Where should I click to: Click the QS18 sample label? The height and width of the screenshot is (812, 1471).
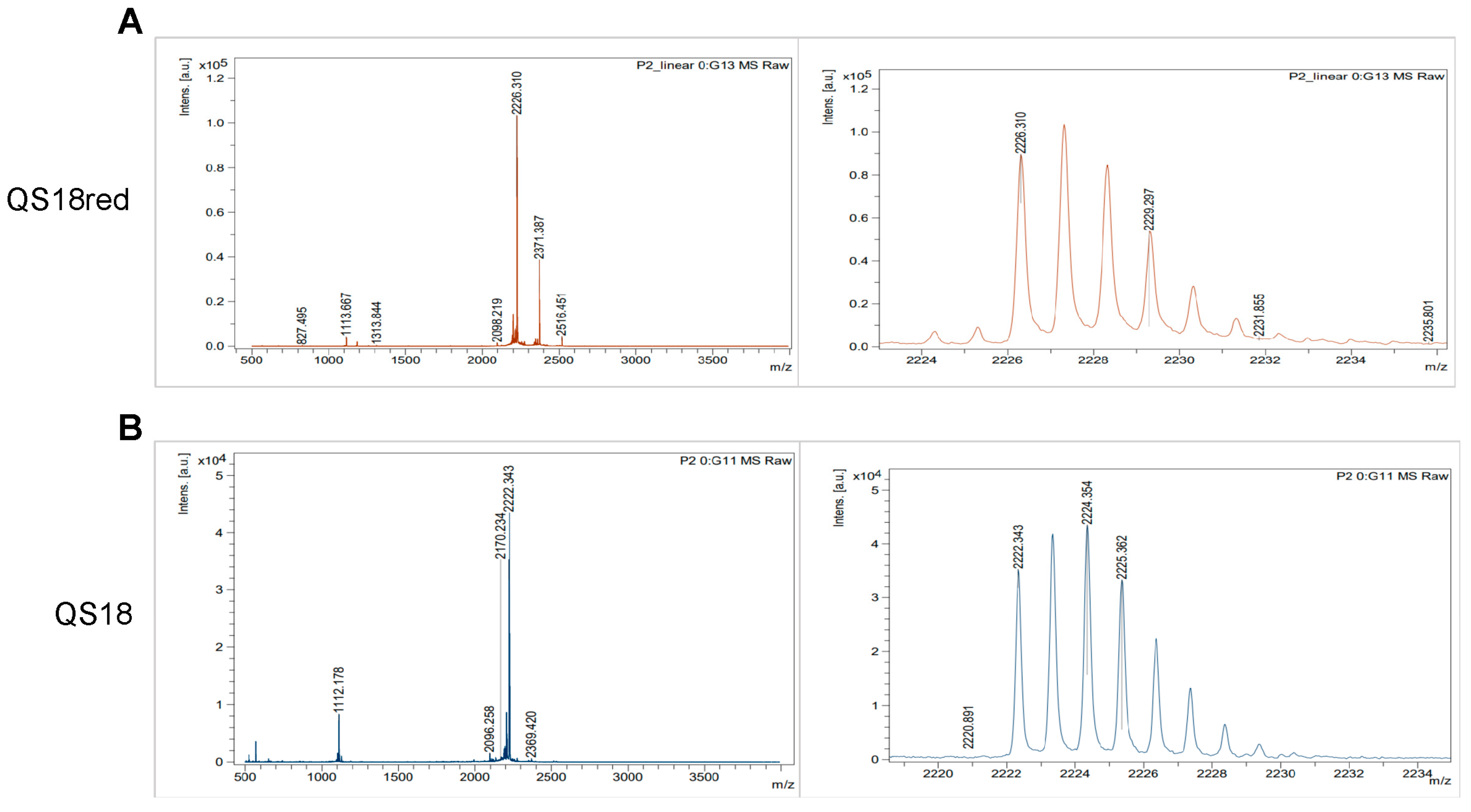point(93,614)
